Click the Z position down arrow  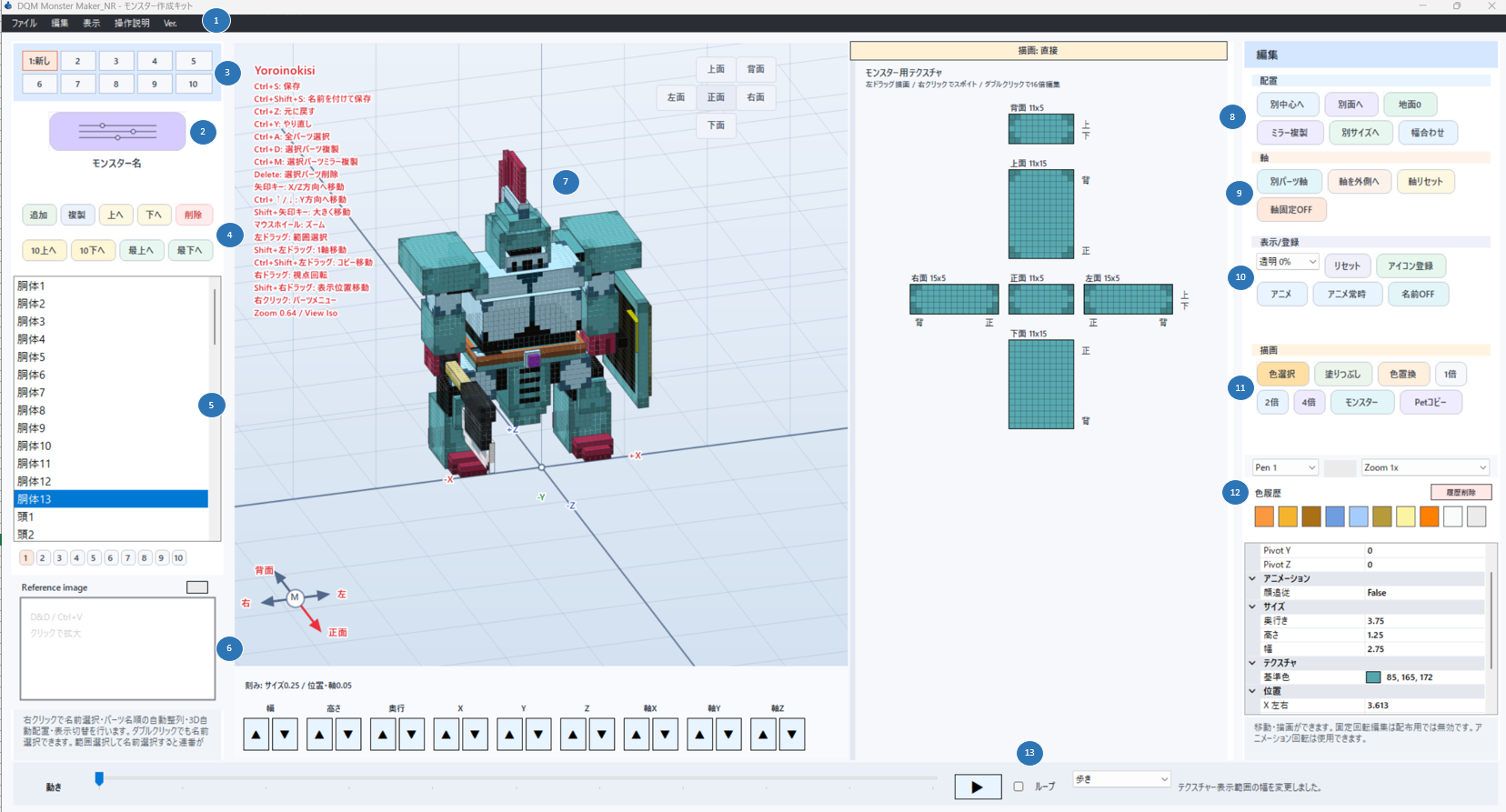602,735
